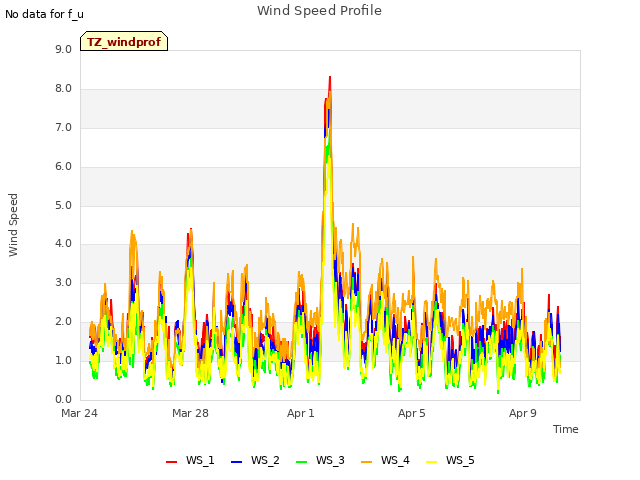Click the 9.0 y-axis tick label
The height and width of the screenshot is (480, 640).
(x=63, y=50)
